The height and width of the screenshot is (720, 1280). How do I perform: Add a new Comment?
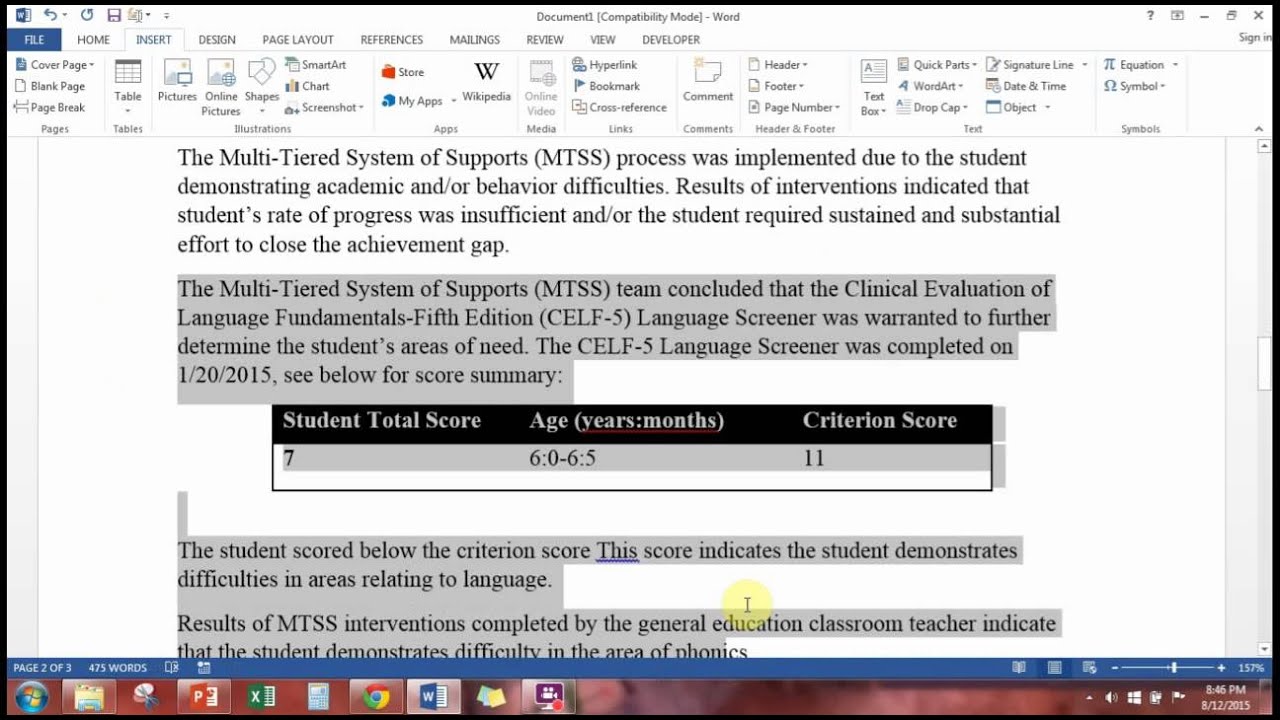[x=708, y=82]
